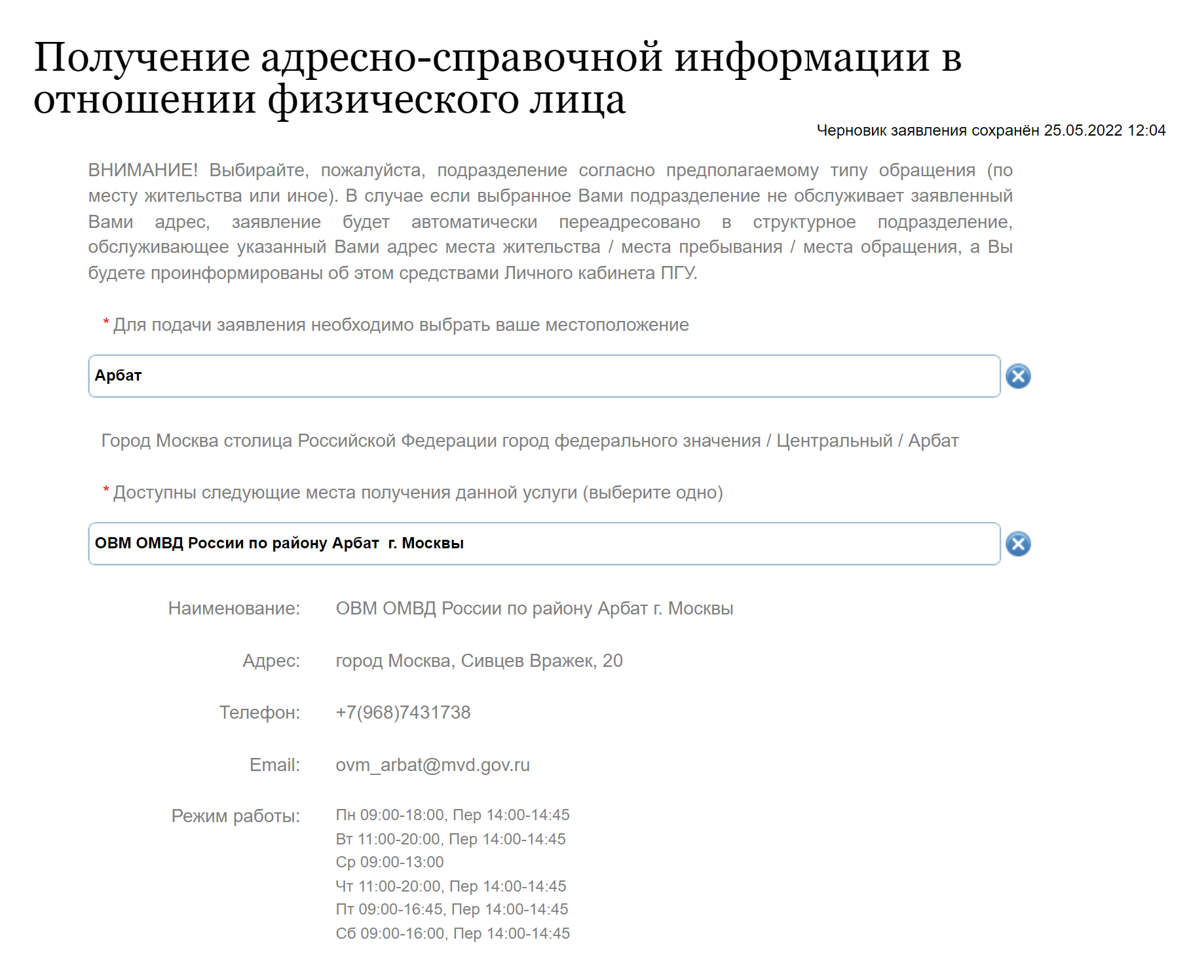The image size is (1204, 980).
Task: Click the Наименование value ОВМ ОМВД России
Action: [x=535, y=609]
